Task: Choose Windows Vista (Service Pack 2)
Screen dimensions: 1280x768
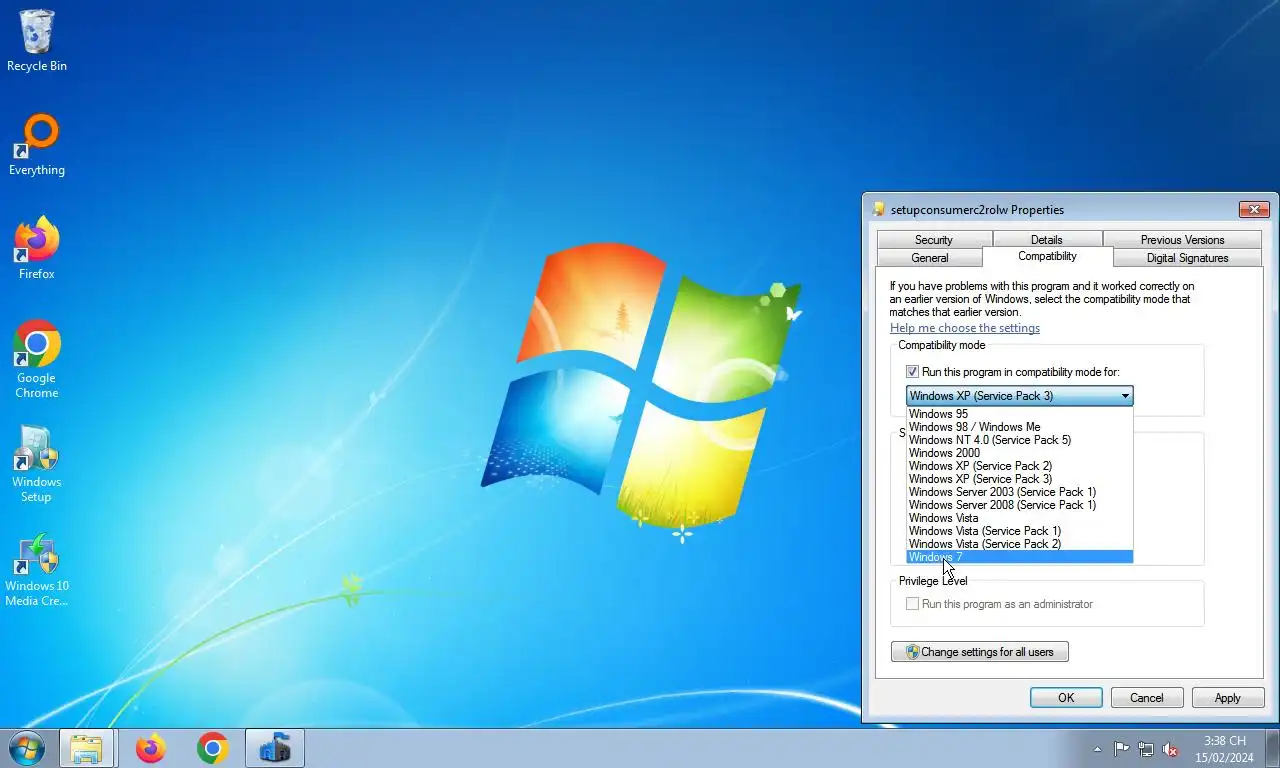Action: tap(1019, 544)
